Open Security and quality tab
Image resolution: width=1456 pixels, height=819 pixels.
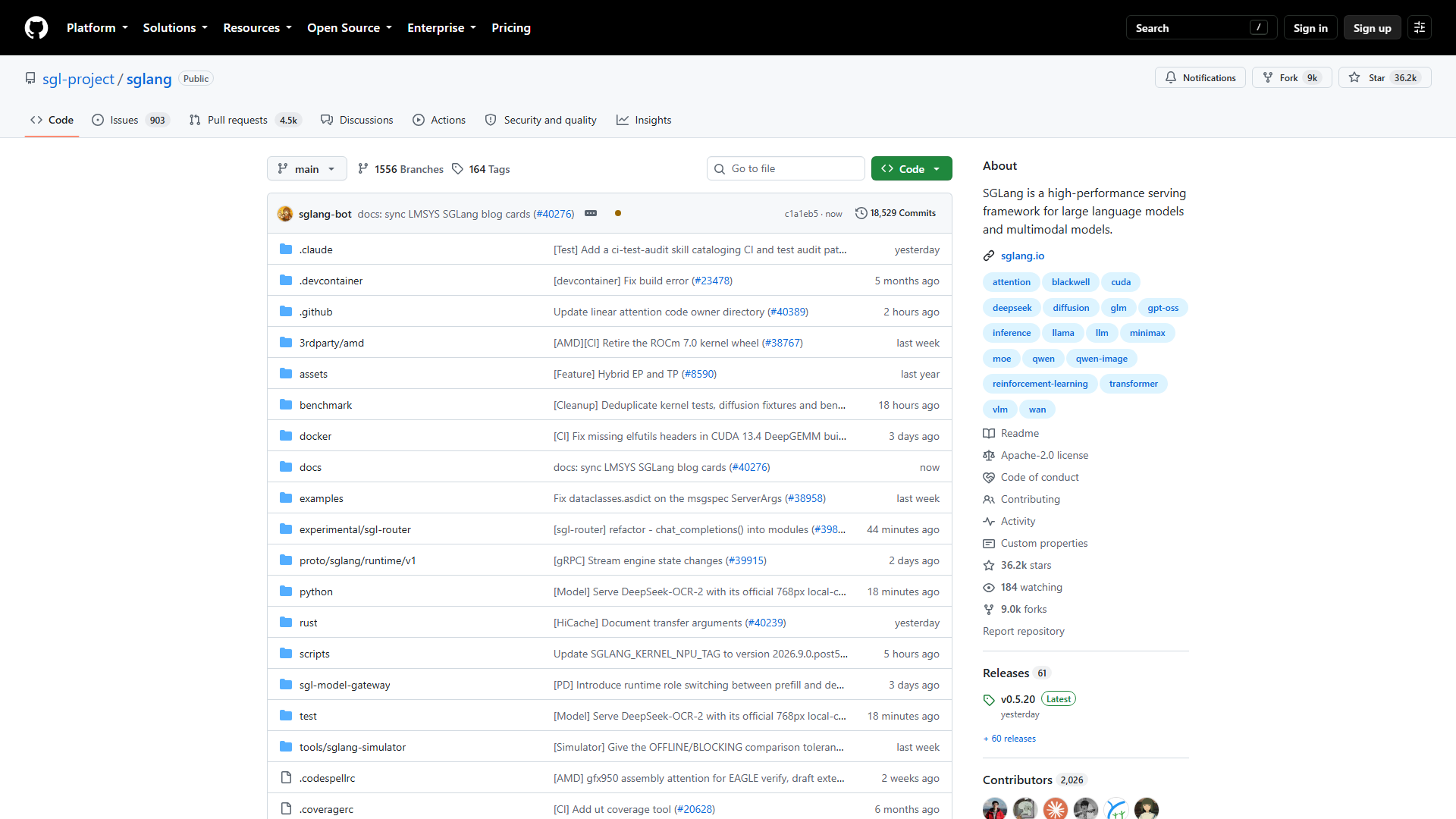pyautogui.click(x=541, y=120)
